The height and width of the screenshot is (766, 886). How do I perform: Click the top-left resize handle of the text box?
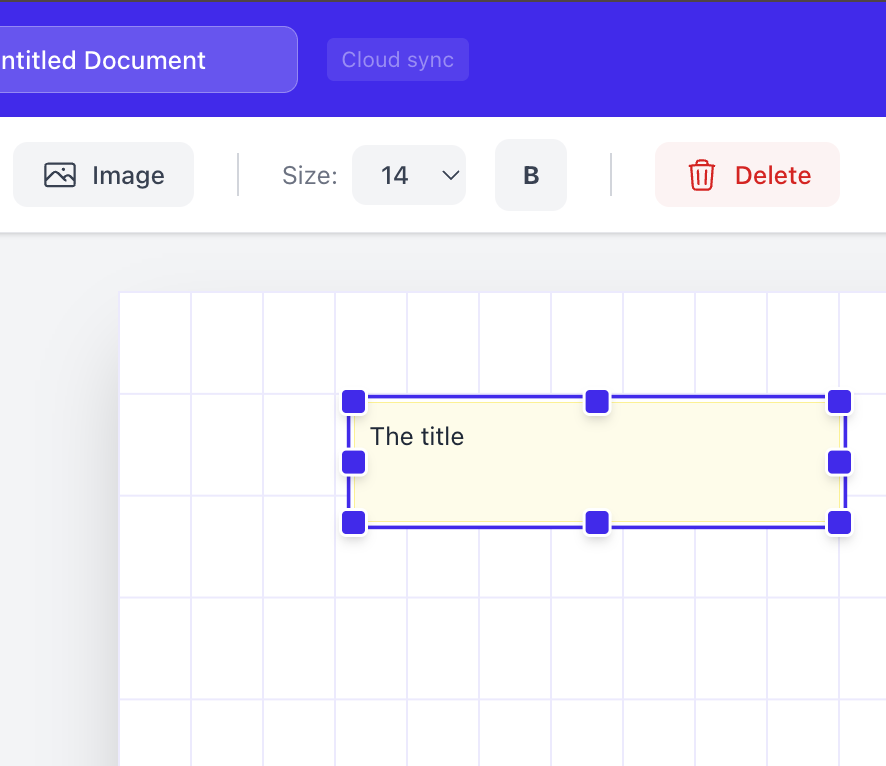pyautogui.click(x=353, y=401)
